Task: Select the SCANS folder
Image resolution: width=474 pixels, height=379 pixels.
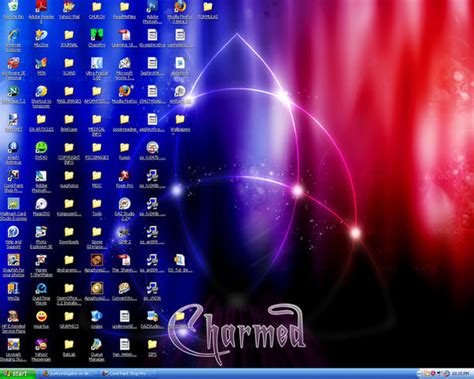Action: pyautogui.click(x=69, y=66)
